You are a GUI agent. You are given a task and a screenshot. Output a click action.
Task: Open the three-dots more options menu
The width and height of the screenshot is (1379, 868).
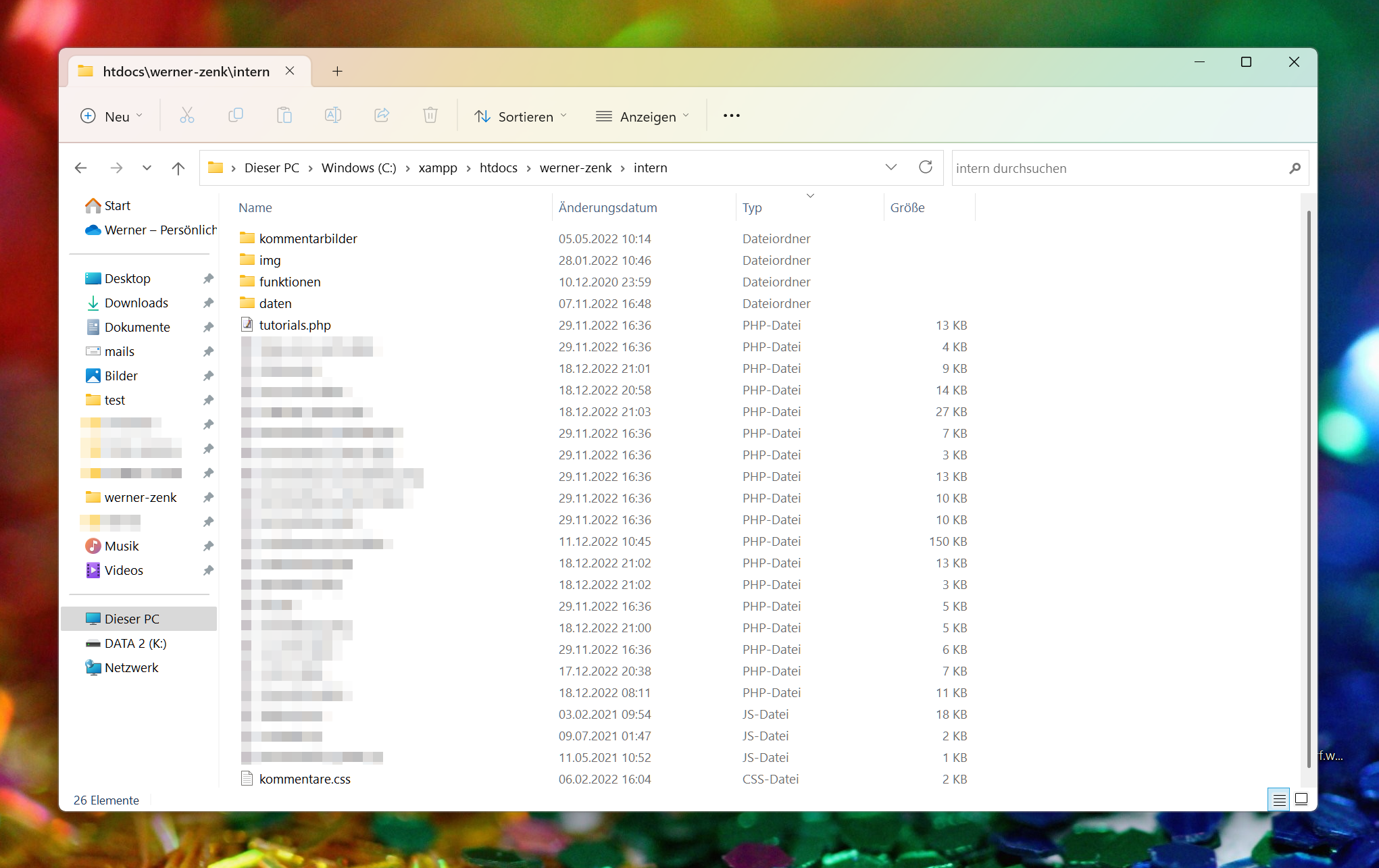[x=732, y=116]
